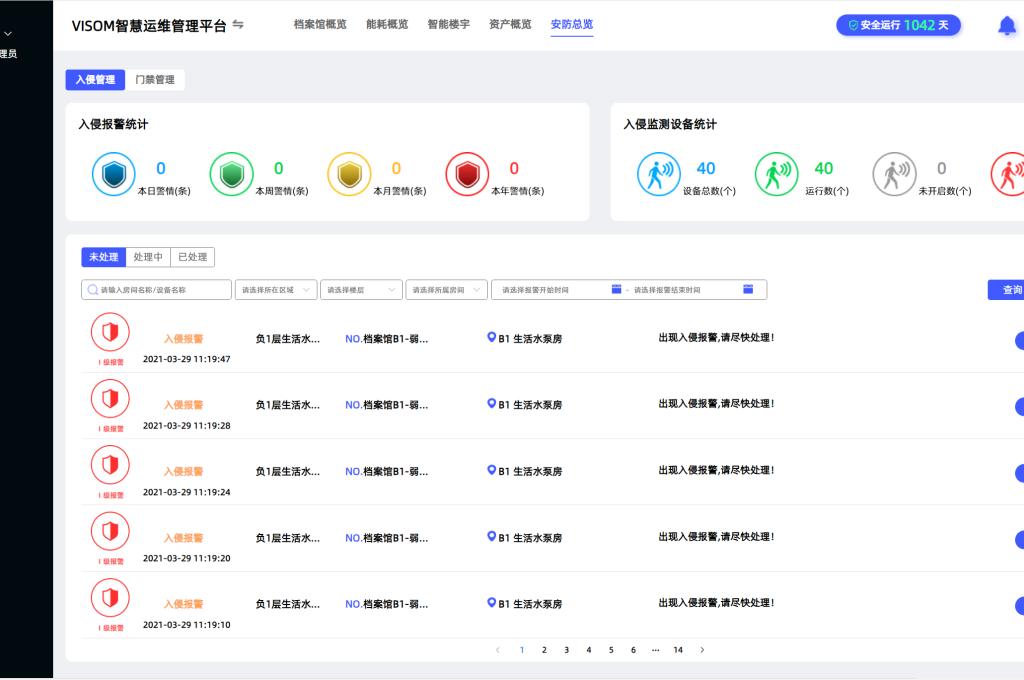1024x680 pixels.
Task: Open the 请选择所在区域 dropdown
Action: [277, 289]
